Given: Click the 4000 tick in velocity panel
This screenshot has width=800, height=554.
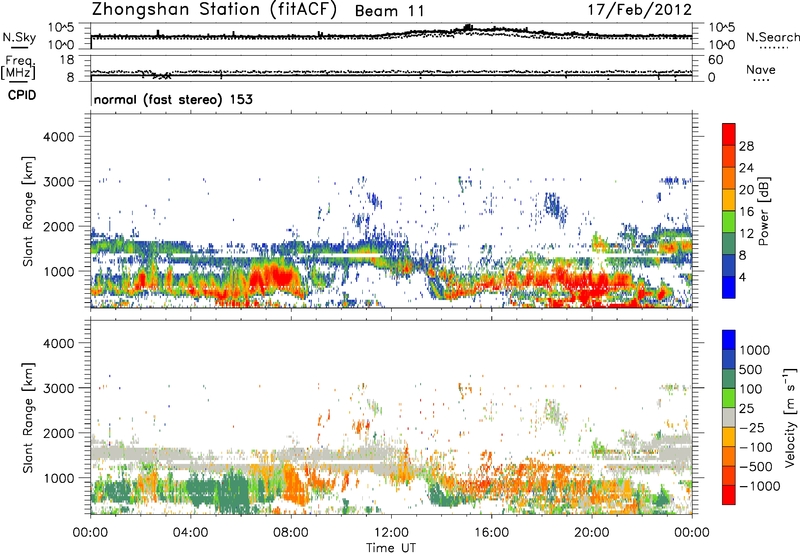Looking at the screenshot, I should pyautogui.click(x=58, y=343).
